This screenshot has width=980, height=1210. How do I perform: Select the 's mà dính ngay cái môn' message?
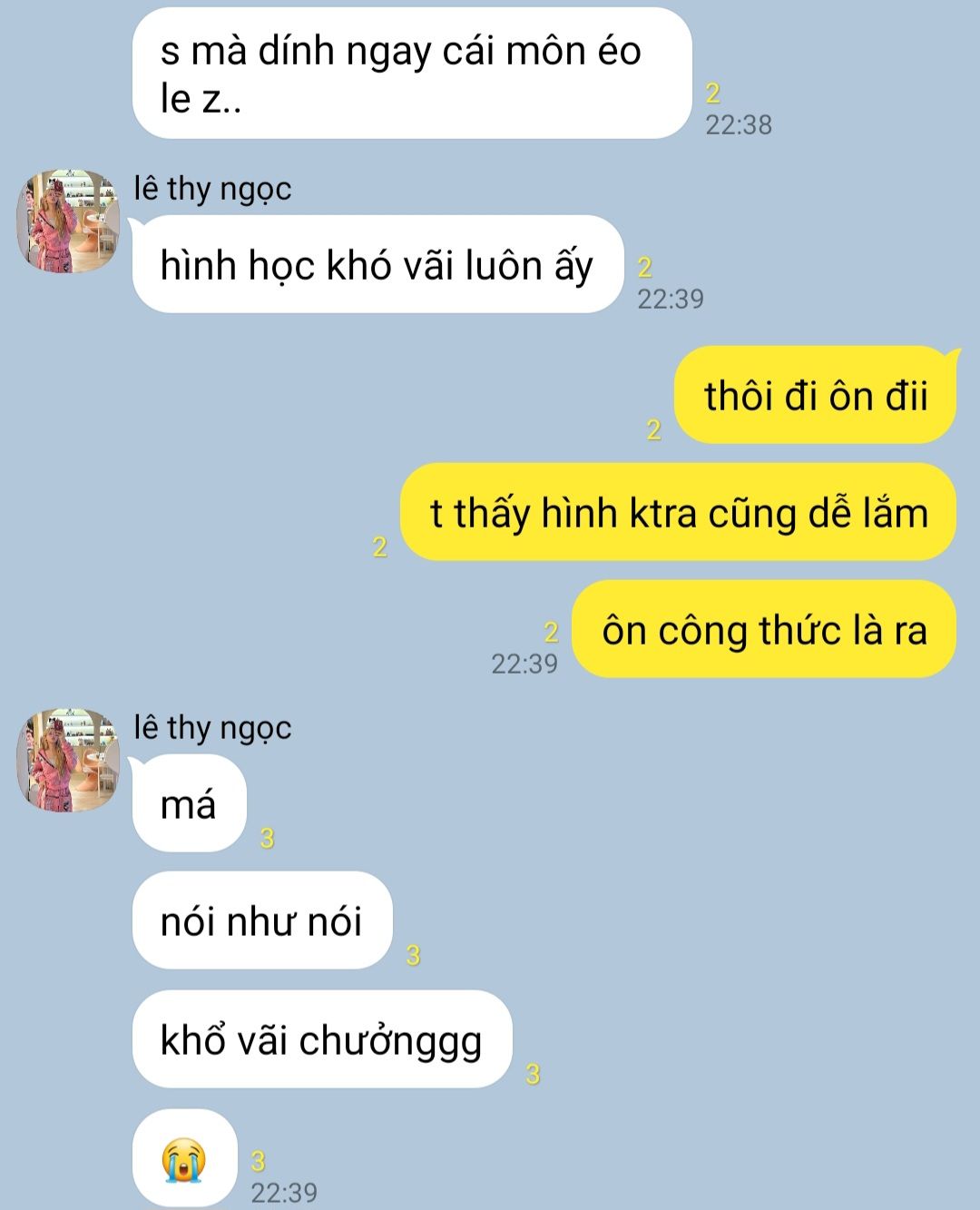pos(412,73)
